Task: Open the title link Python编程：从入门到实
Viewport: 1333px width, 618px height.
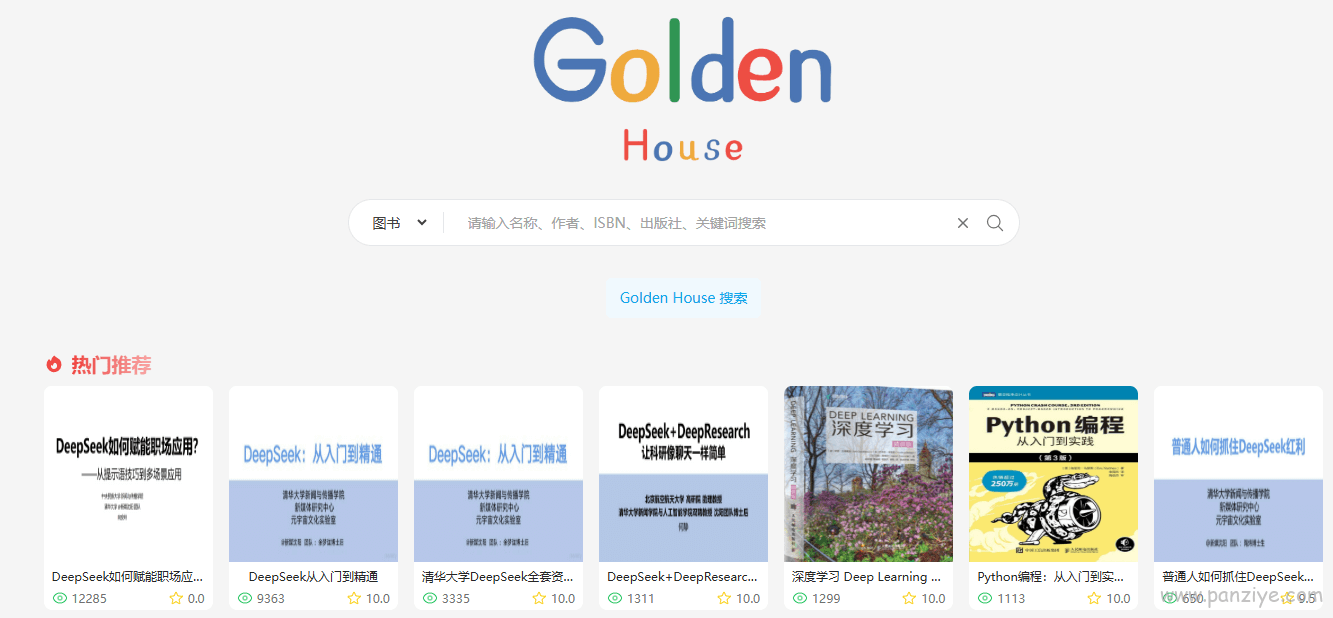Action: (1053, 577)
